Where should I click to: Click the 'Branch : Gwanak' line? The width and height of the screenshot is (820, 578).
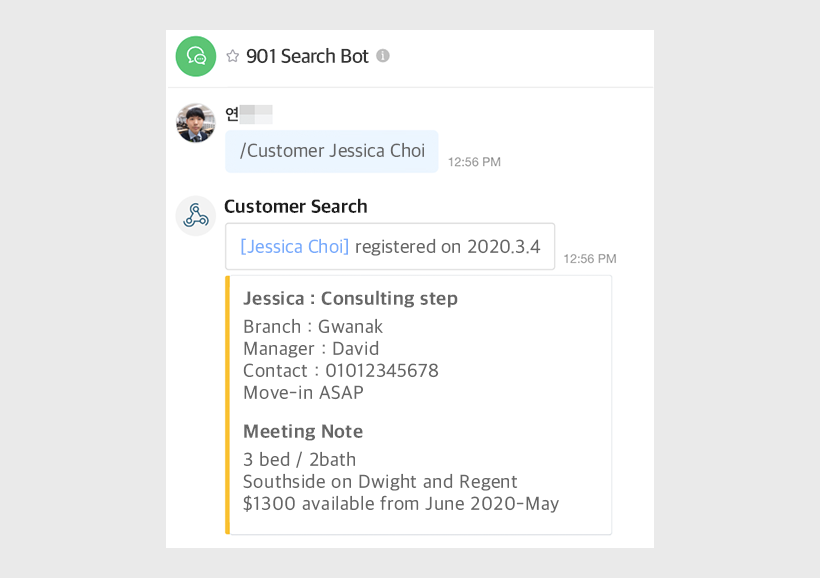pyautogui.click(x=312, y=327)
